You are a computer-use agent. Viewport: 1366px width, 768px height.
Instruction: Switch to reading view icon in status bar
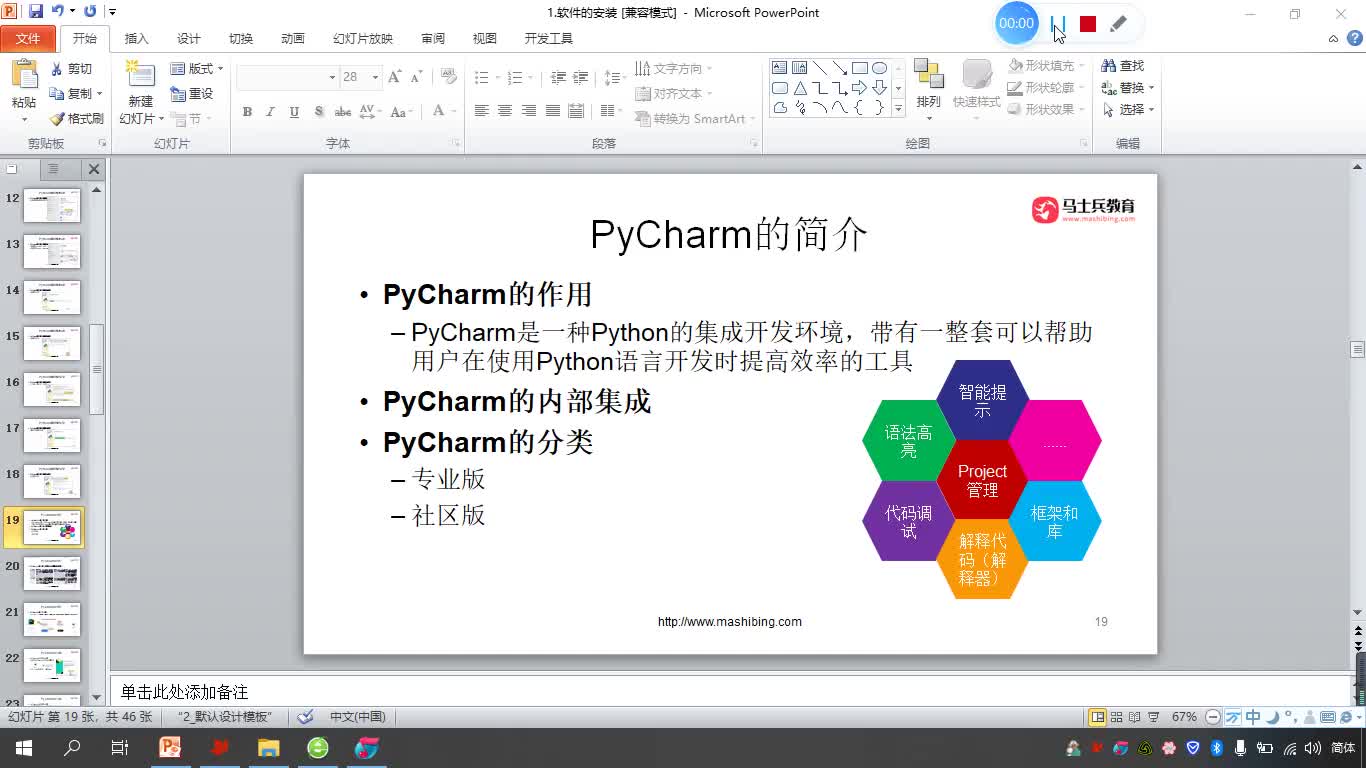pyautogui.click(x=1134, y=717)
